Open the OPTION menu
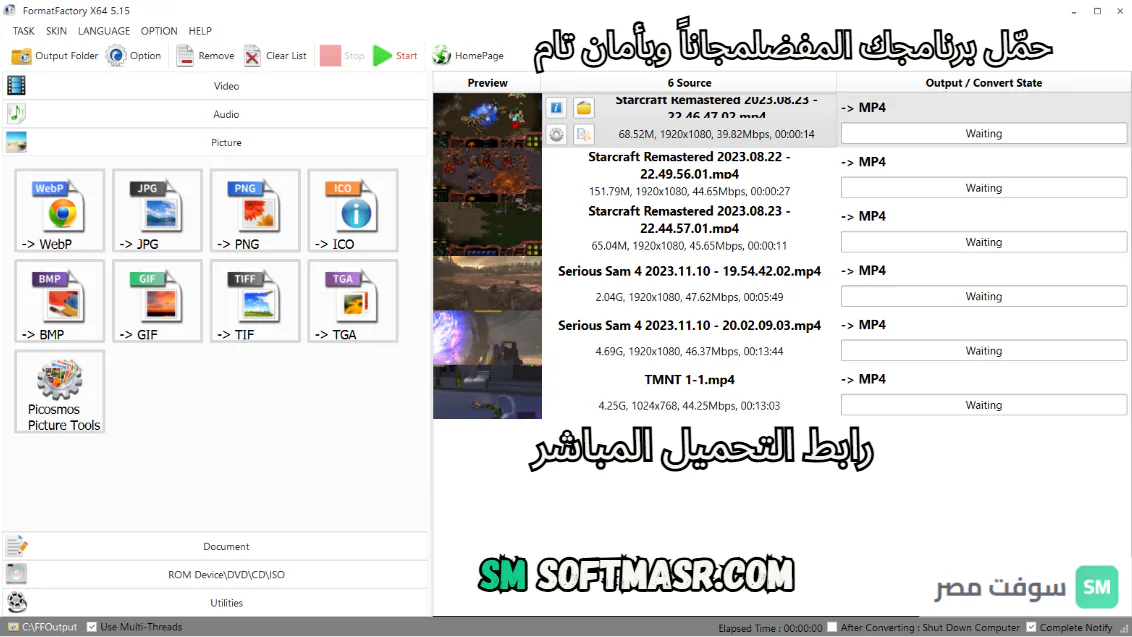 click(x=159, y=31)
